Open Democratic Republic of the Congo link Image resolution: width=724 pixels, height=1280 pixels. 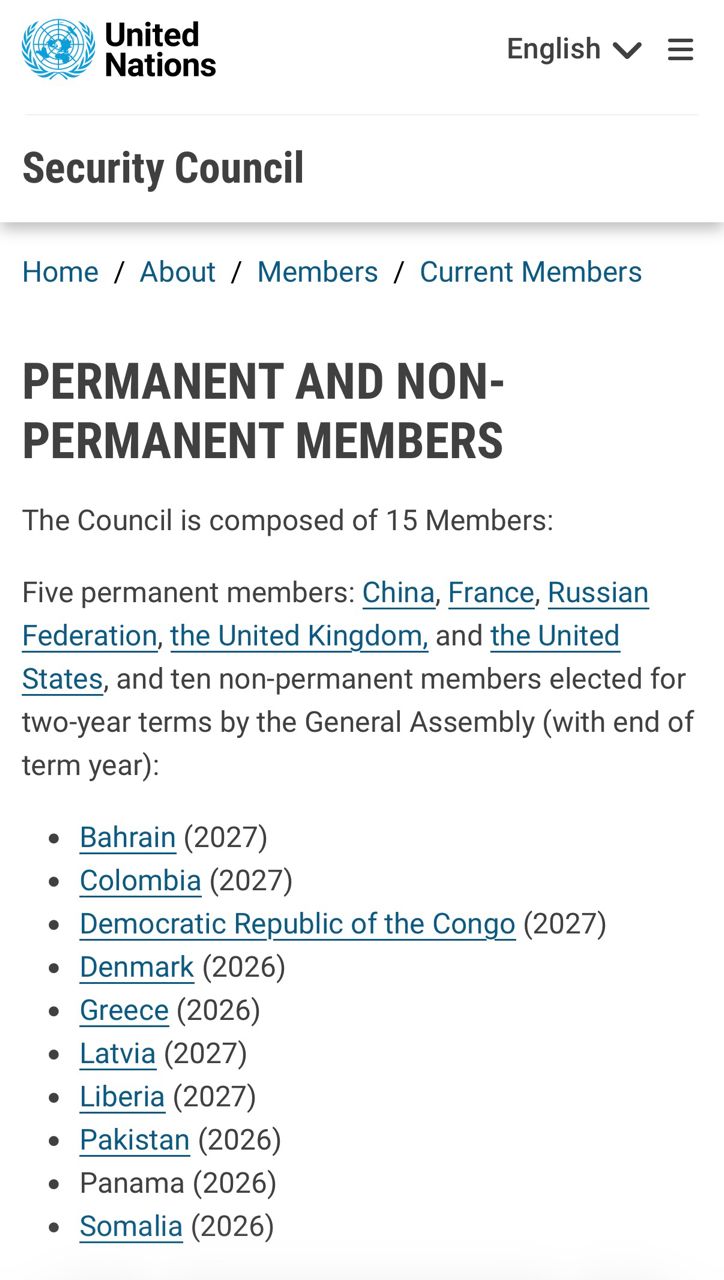298,923
